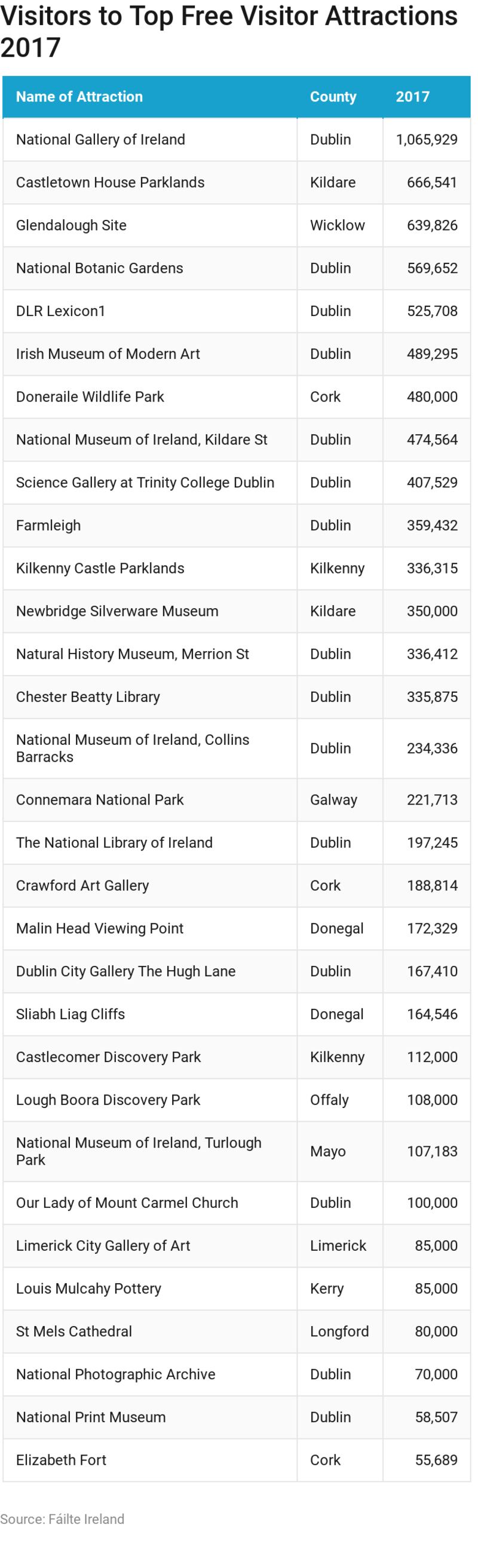Click the 2017 column header
Screen dimensions: 478x1568
[412, 96]
